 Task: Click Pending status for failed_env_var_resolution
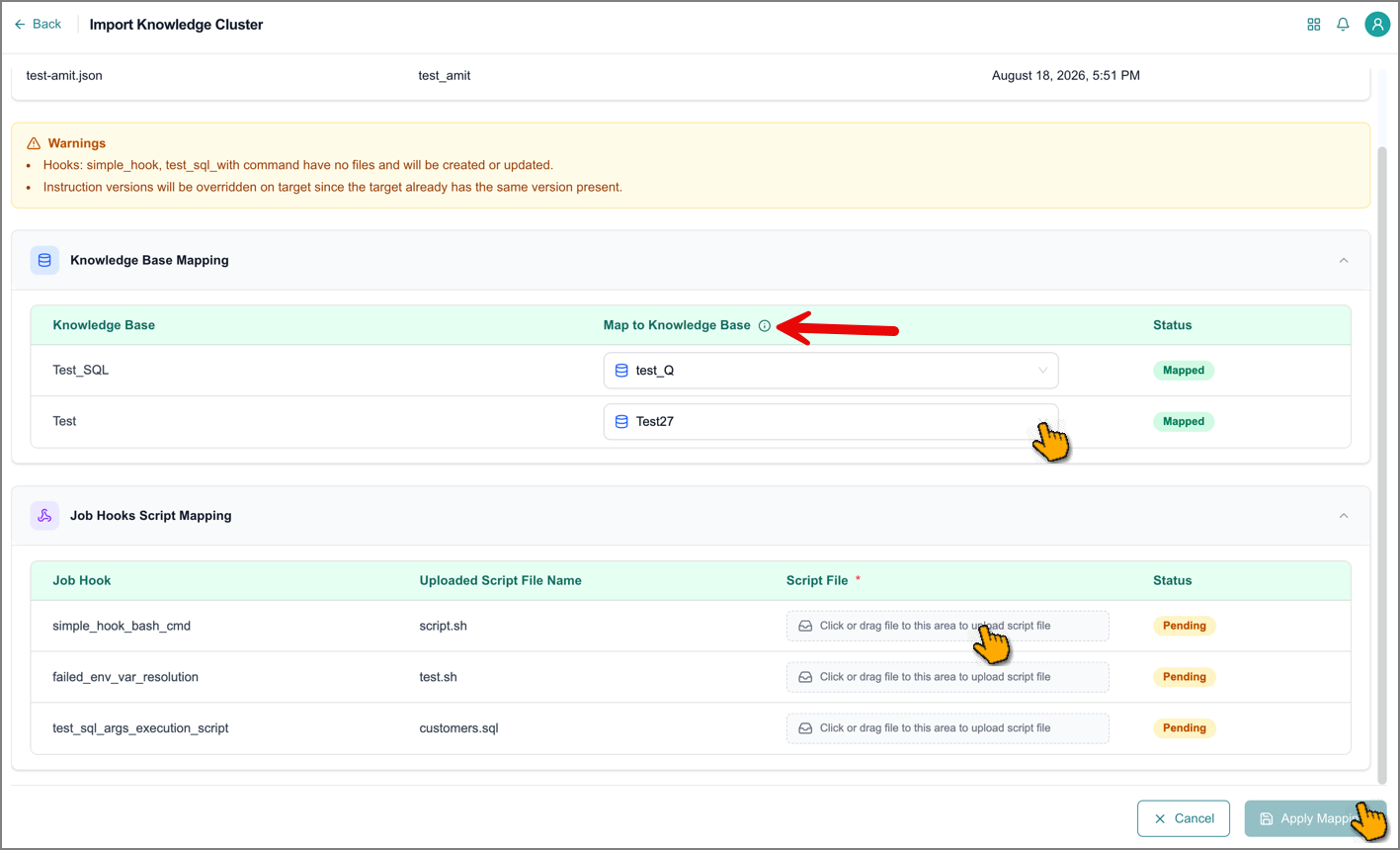click(x=1185, y=677)
